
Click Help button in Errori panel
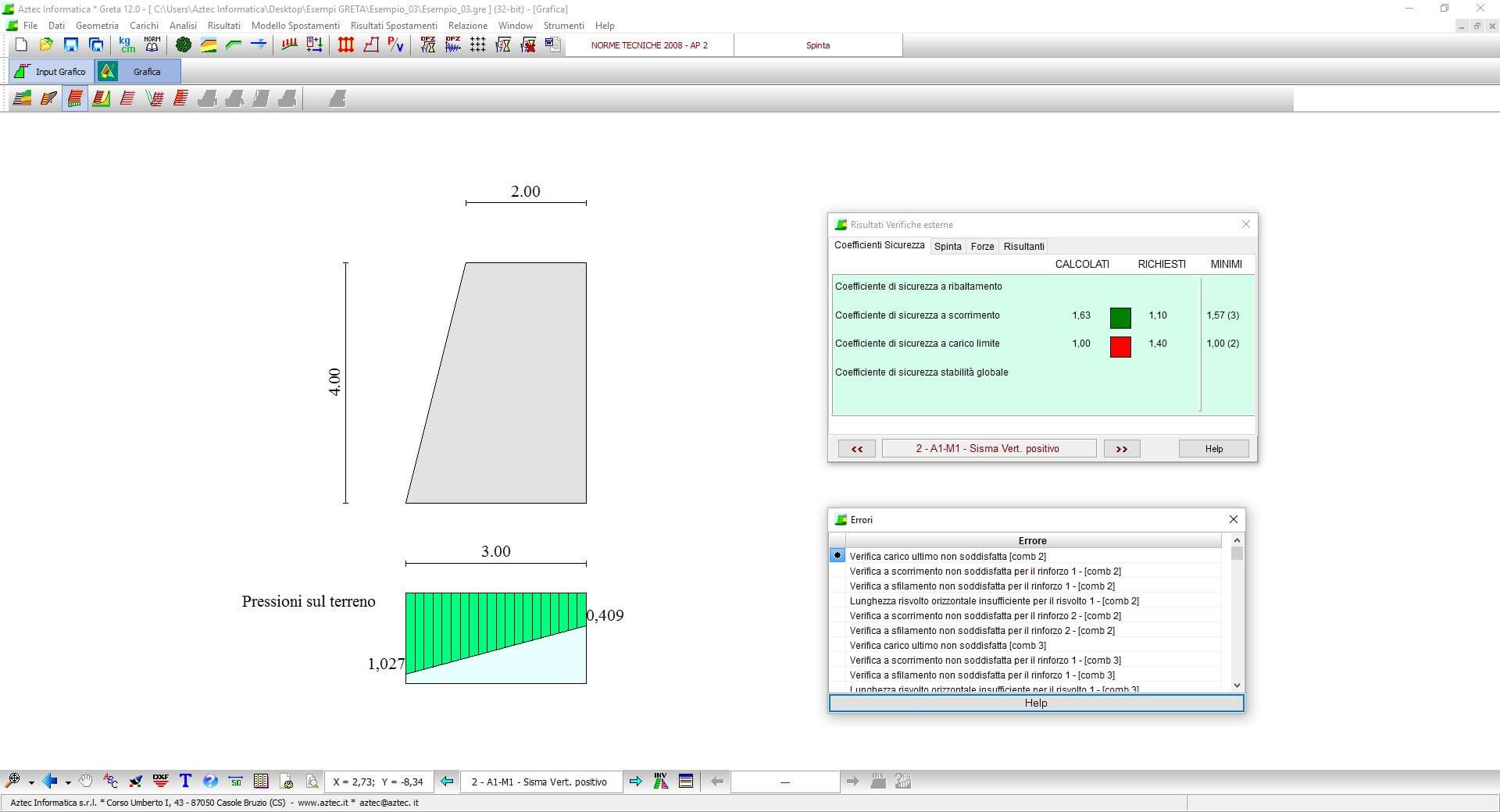[1036, 703]
